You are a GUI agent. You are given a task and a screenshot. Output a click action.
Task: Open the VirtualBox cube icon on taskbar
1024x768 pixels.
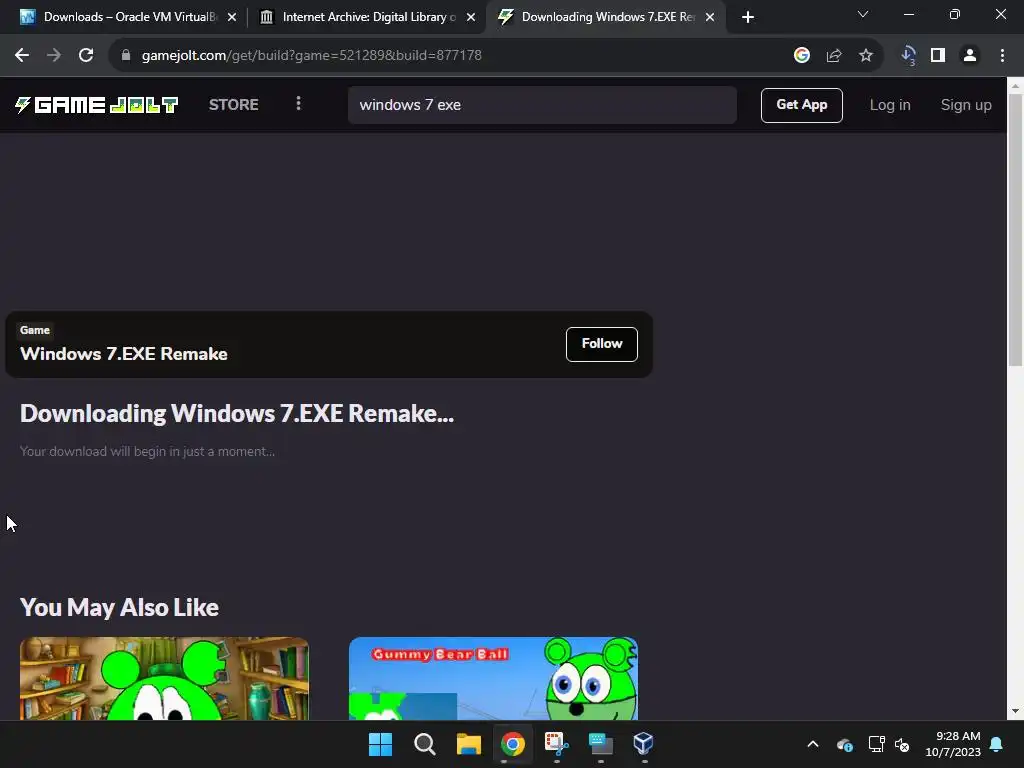click(x=643, y=744)
